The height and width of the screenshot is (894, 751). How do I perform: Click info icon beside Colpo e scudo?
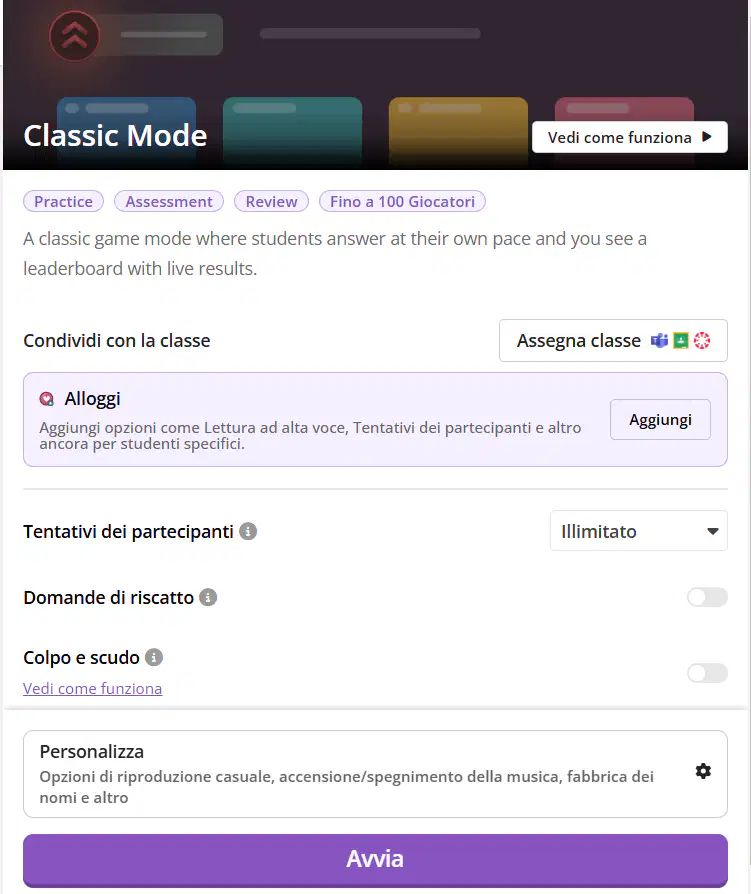click(154, 657)
